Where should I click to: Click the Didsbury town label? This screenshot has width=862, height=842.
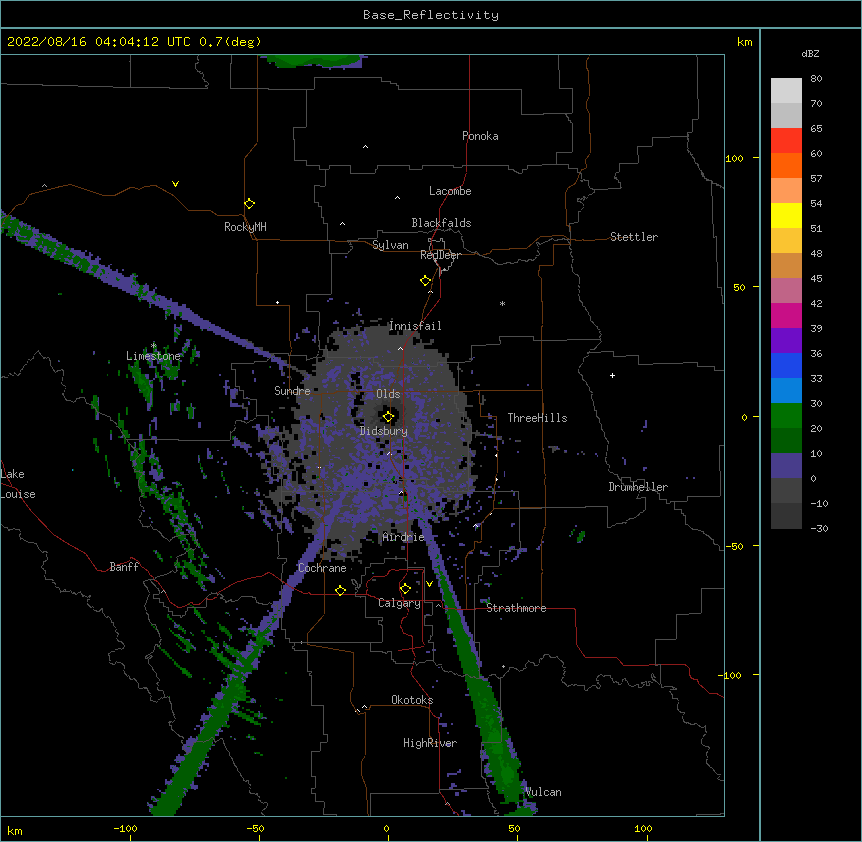point(384,431)
